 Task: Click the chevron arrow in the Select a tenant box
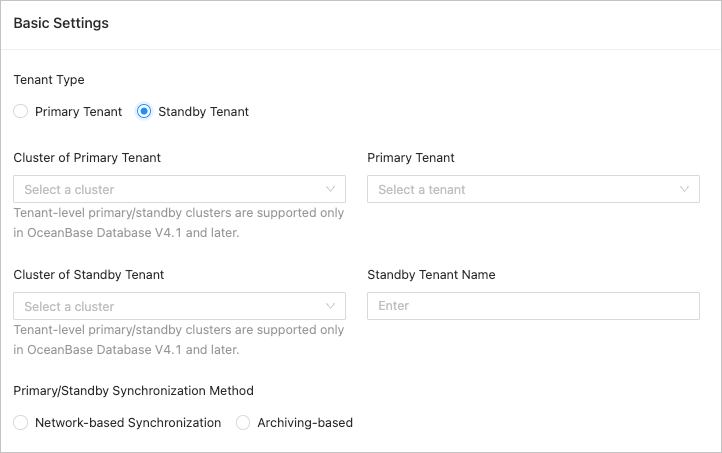pos(685,189)
